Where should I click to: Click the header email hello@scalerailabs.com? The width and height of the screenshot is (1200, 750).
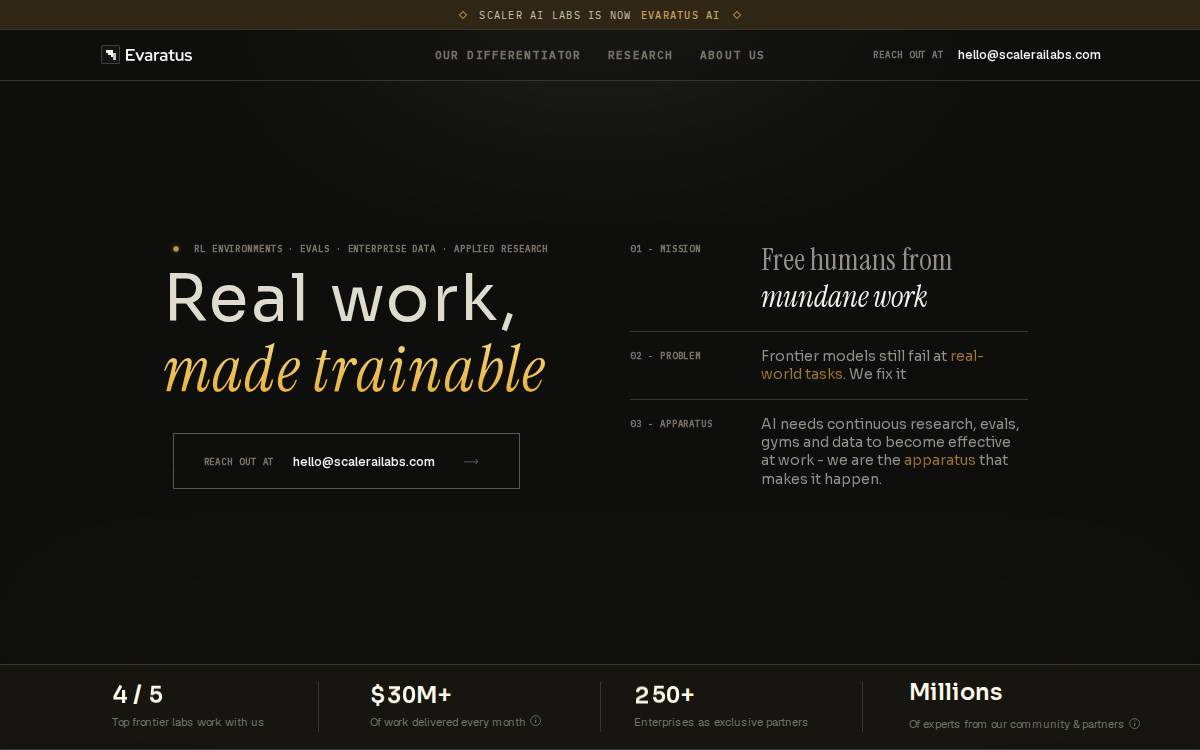tap(1029, 55)
